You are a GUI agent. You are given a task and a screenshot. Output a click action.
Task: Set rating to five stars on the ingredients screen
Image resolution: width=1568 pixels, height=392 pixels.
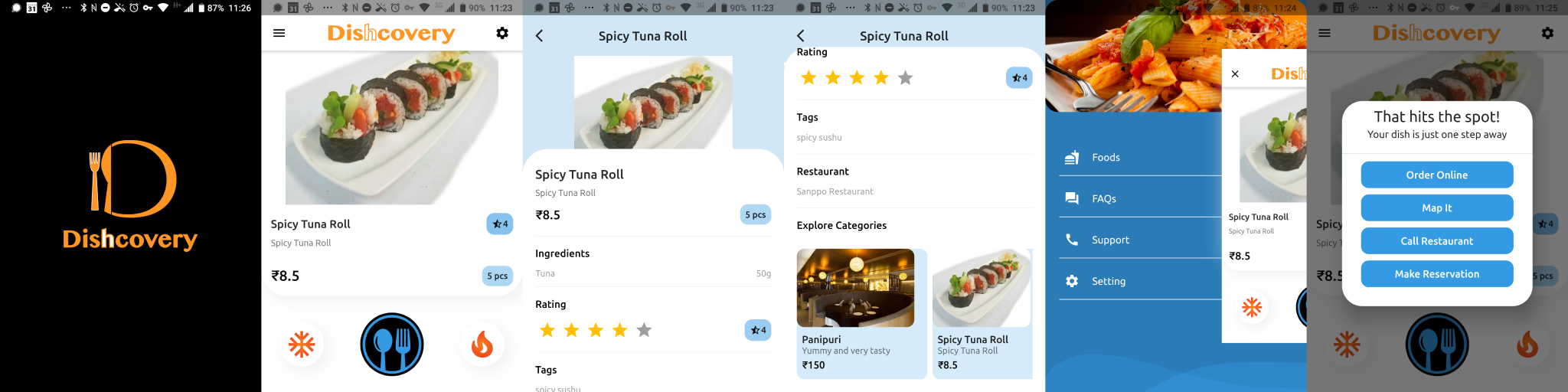click(644, 330)
